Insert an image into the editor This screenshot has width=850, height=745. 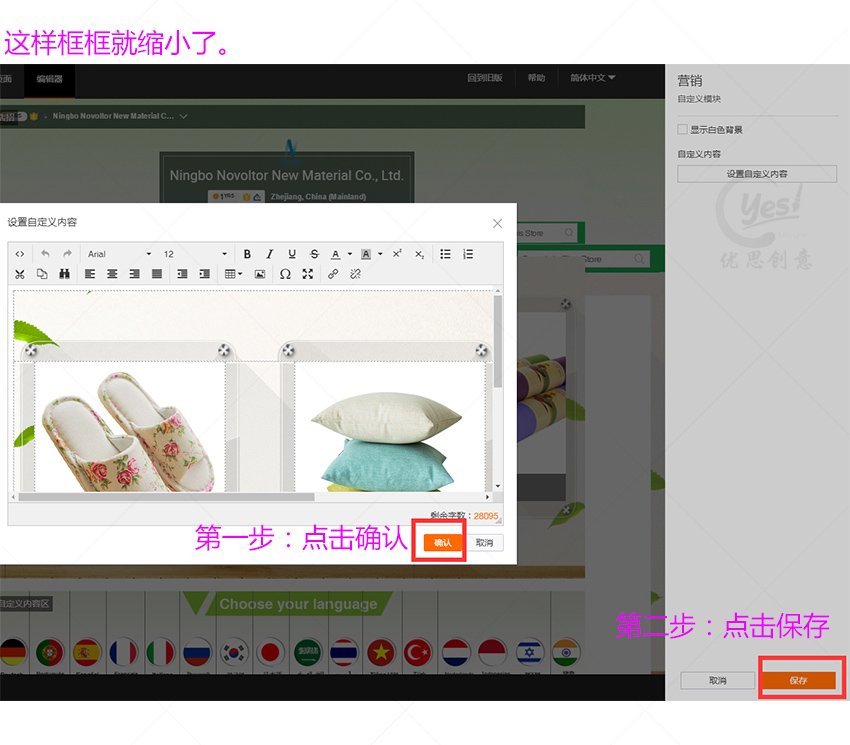click(x=260, y=273)
